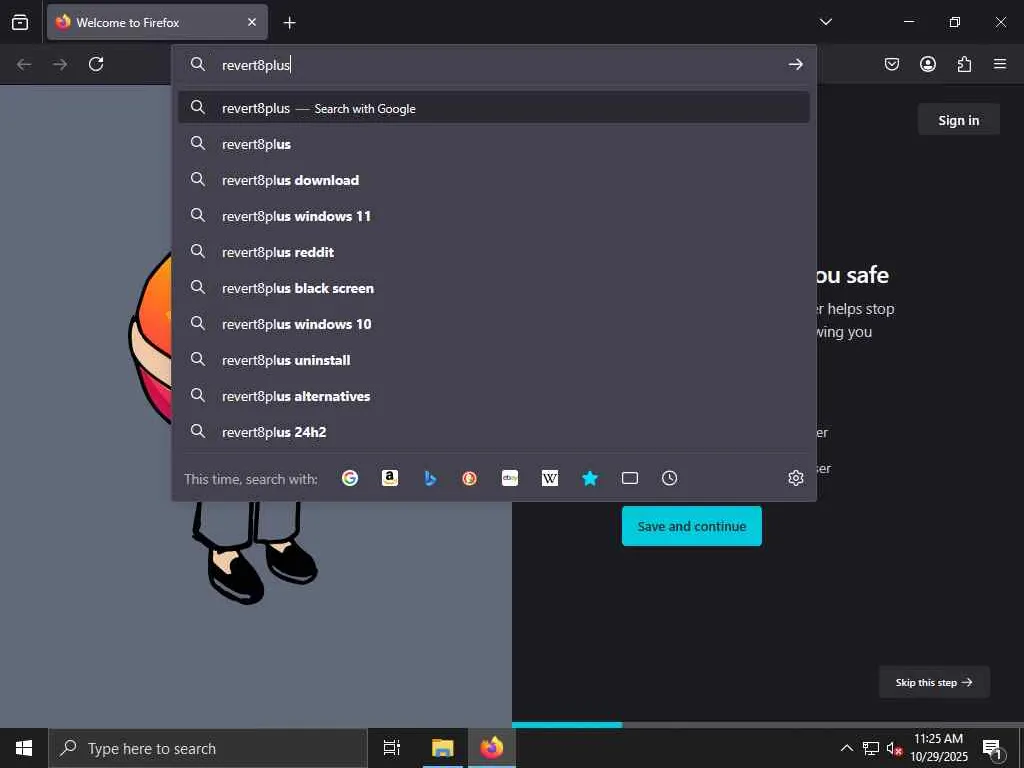Screen dimensions: 1024x768
Task: Select the Welcome to Firefox tab
Action: [x=157, y=22]
